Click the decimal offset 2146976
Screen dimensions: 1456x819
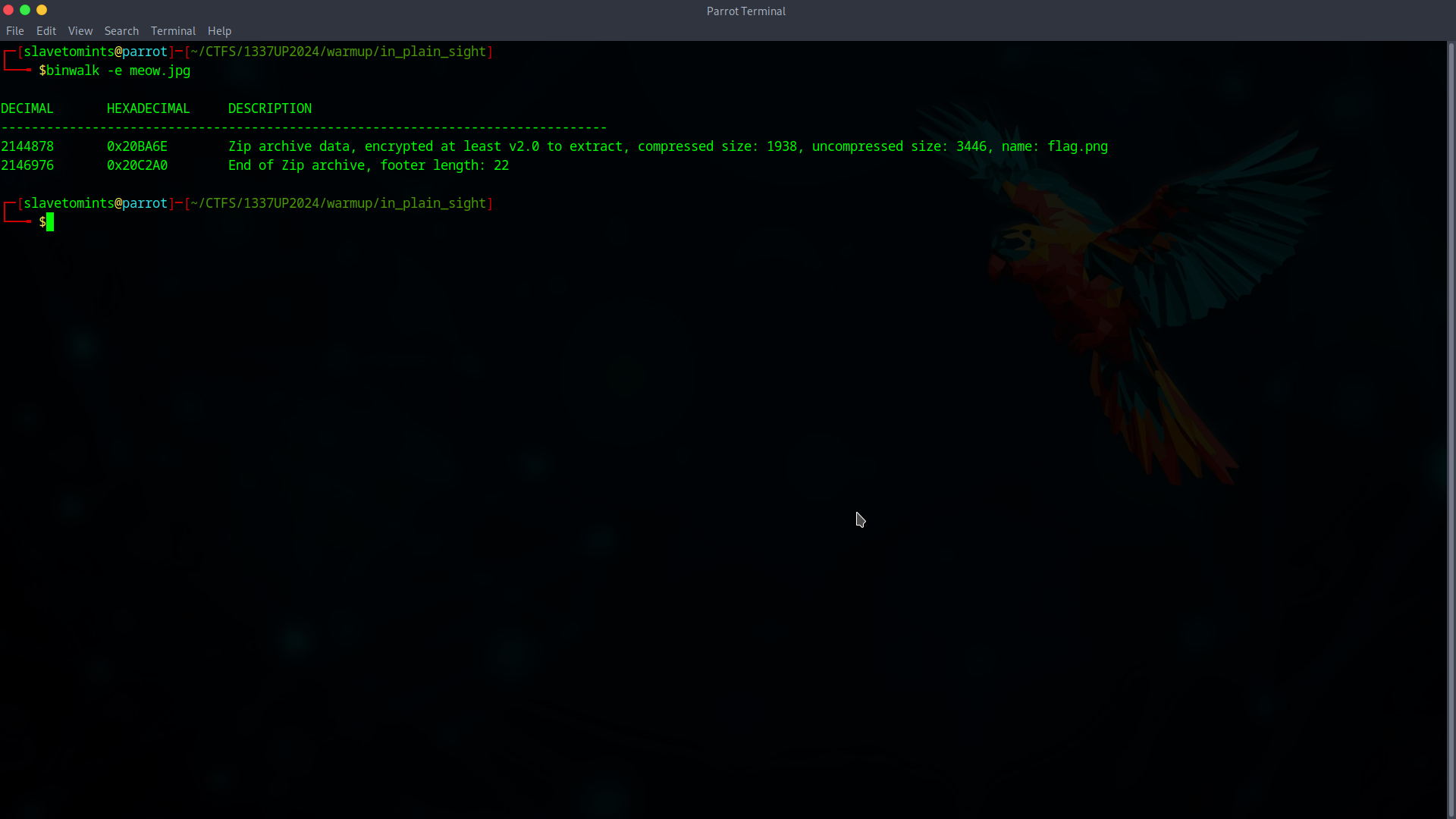[27, 165]
